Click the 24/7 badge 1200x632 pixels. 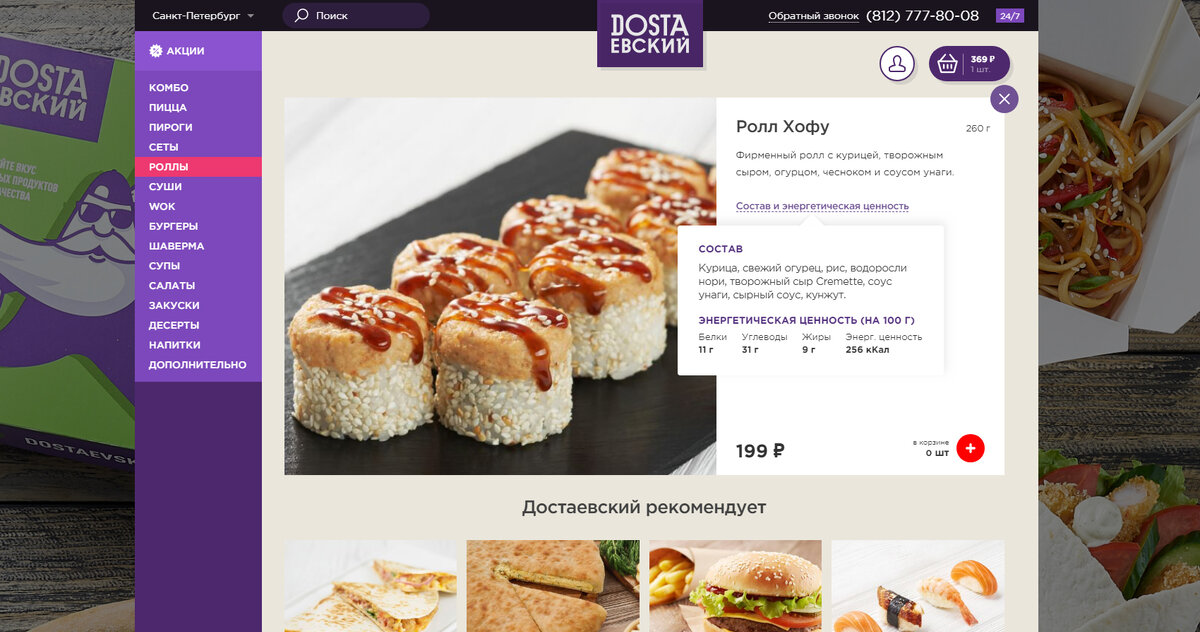click(1010, 16)
